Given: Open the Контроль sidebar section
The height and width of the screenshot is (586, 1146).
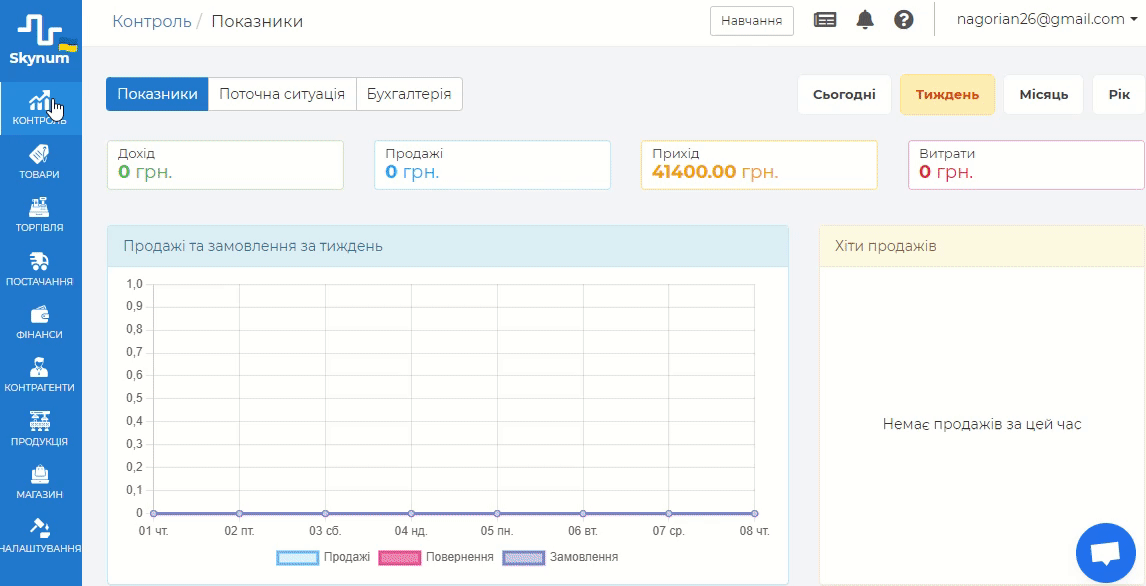Looking at the screenshot, I should pos(41,109).
